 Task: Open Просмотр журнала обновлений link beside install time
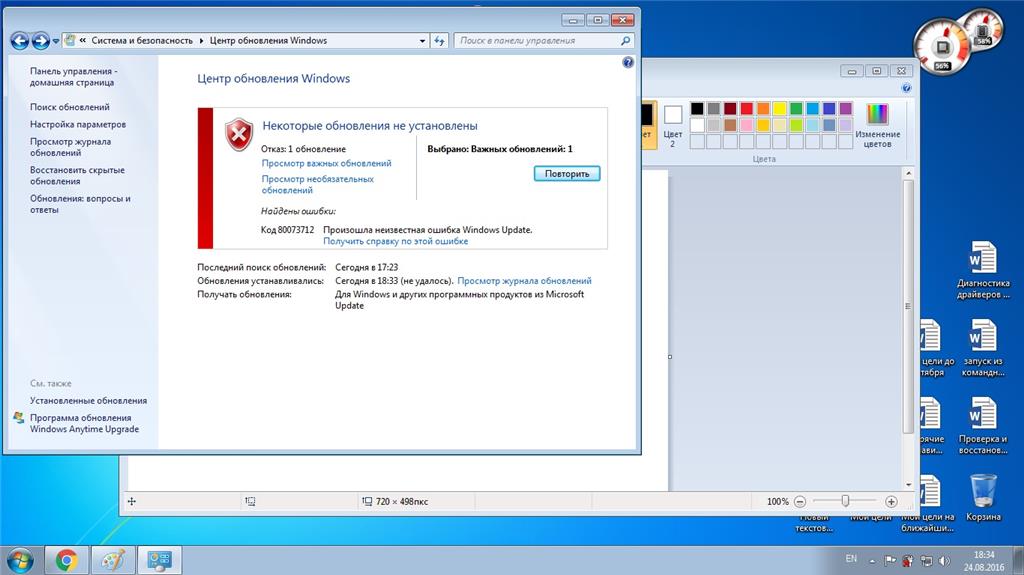click(524, 281)
